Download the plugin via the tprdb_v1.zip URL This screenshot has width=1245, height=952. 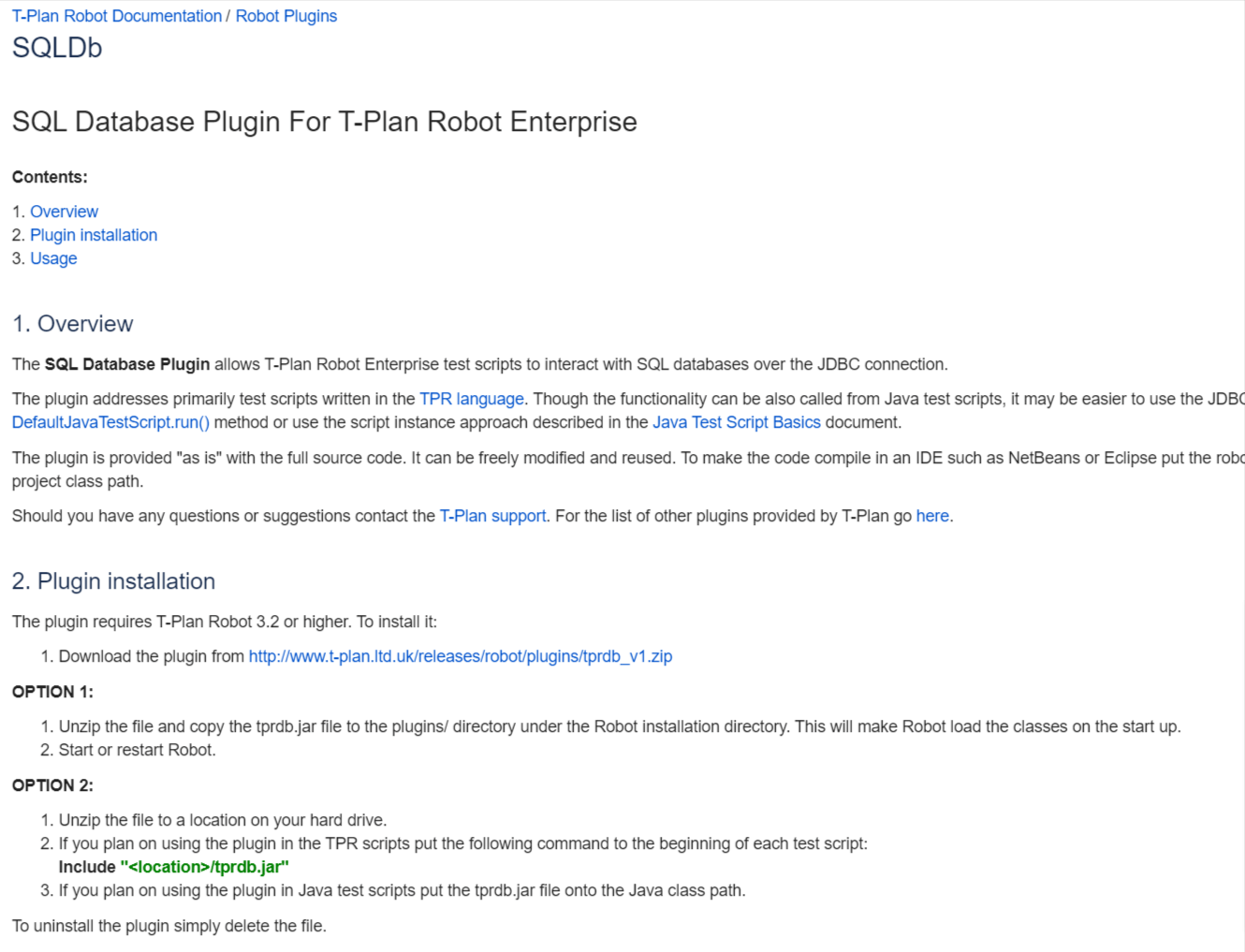coord(460,656)
